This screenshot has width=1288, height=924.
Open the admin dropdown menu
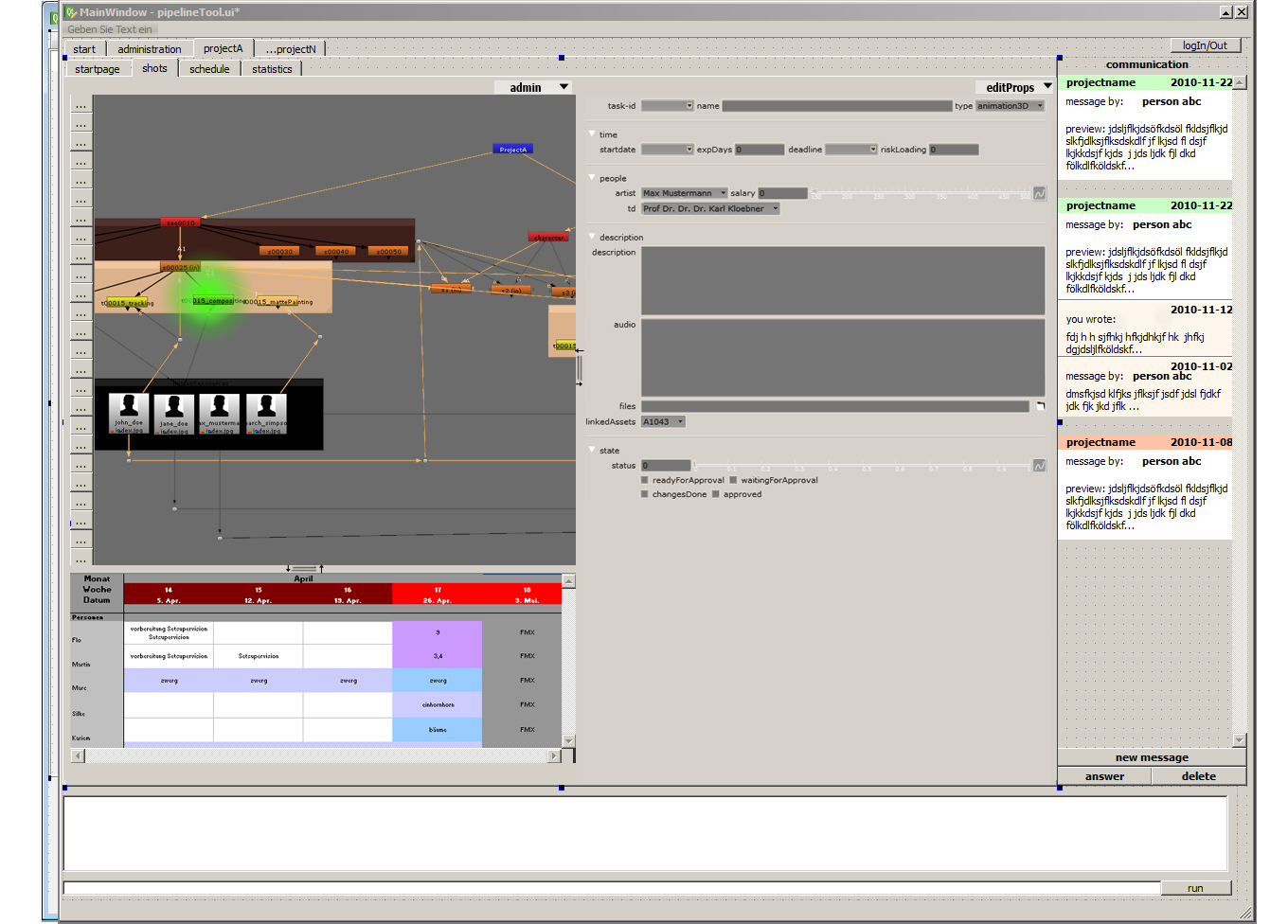[x=533, y=87]
